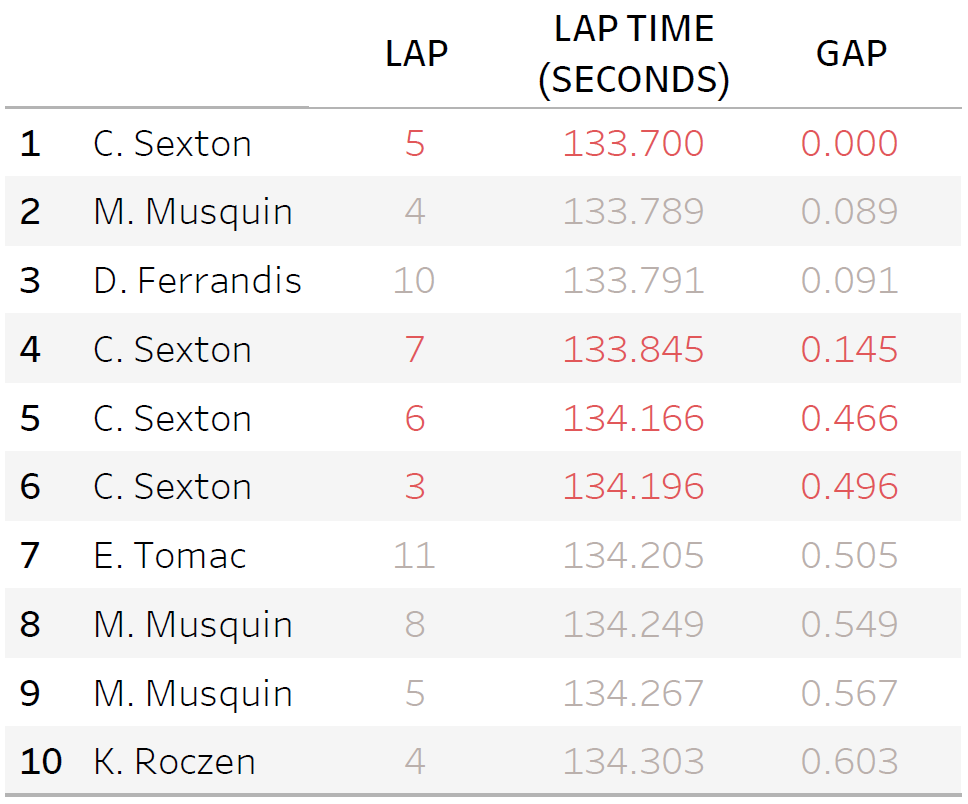
Task: Select the 134.249 lap time cell
Action: pyautogui.click(x=633, y=624)
